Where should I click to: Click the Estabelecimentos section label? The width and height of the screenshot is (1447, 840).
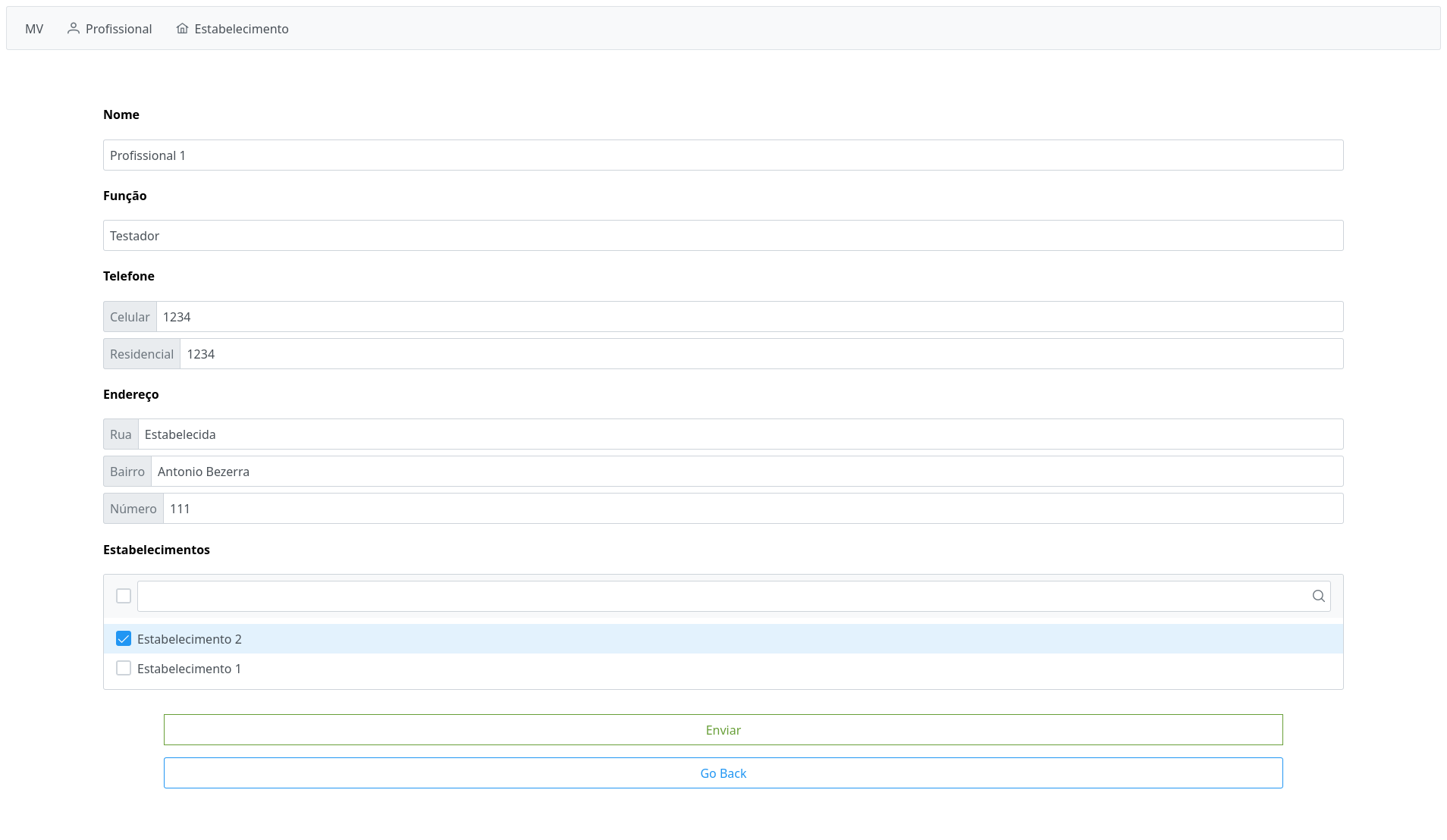click(157, 550)
